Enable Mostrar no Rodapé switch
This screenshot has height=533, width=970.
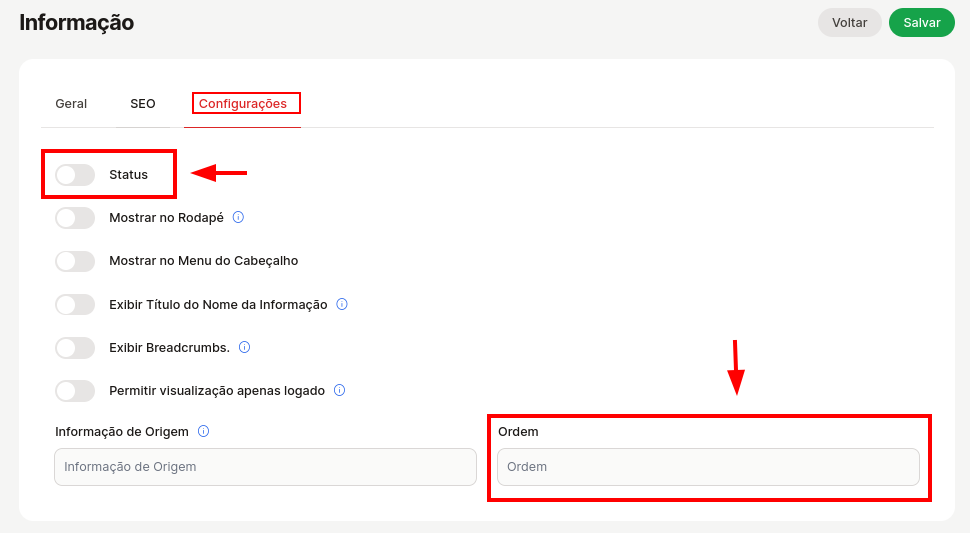click(x=75, y=218)
